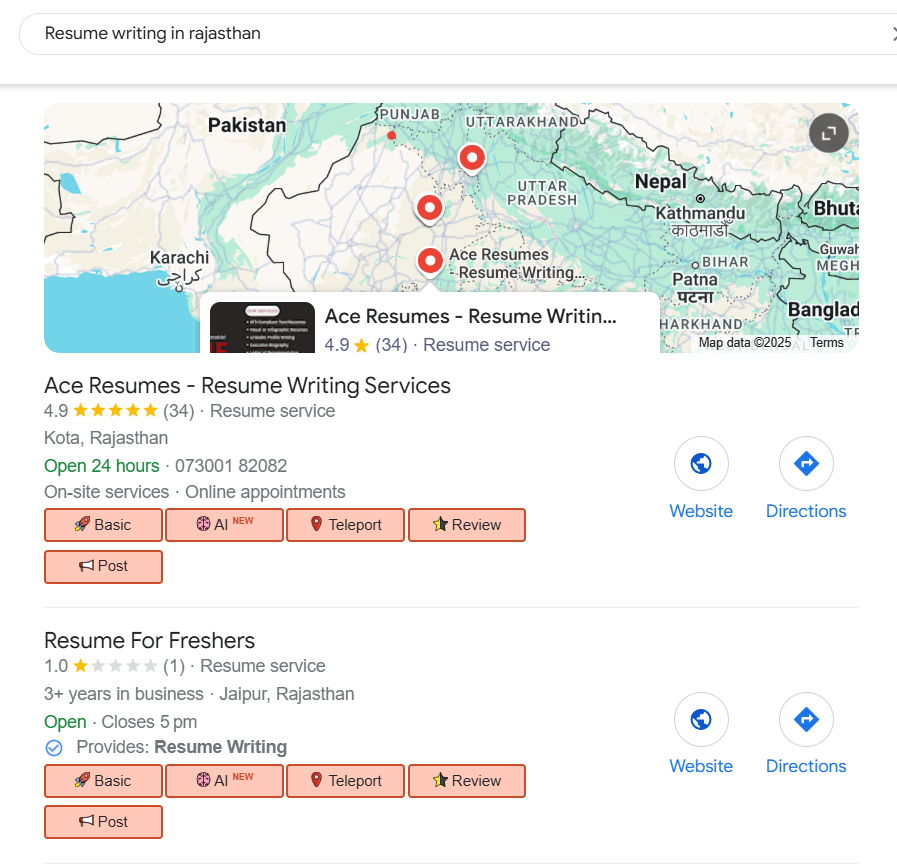Get directions to Resume For Freshers
The width and height of the screenshot is (897, 866).
(x=806, y=719)
